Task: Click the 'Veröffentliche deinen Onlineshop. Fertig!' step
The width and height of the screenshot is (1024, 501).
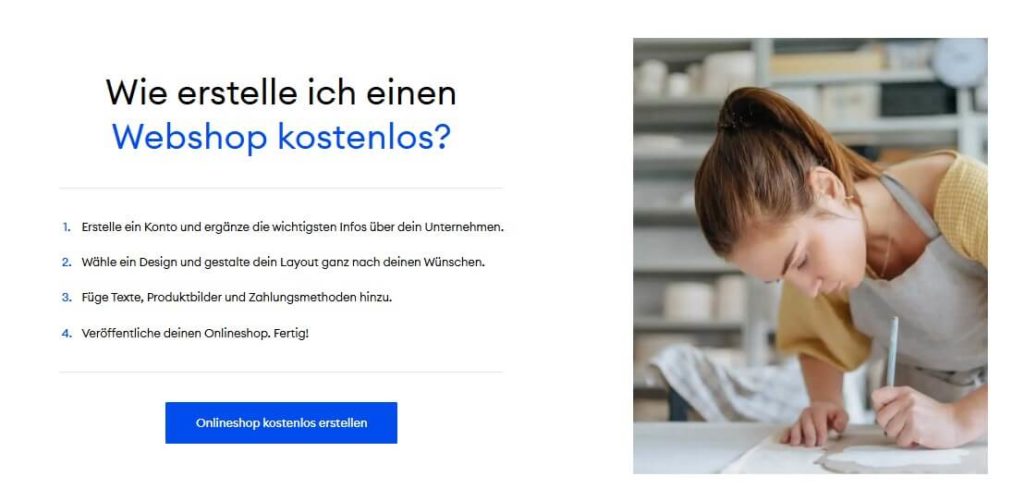Action: tap(195, 333)
